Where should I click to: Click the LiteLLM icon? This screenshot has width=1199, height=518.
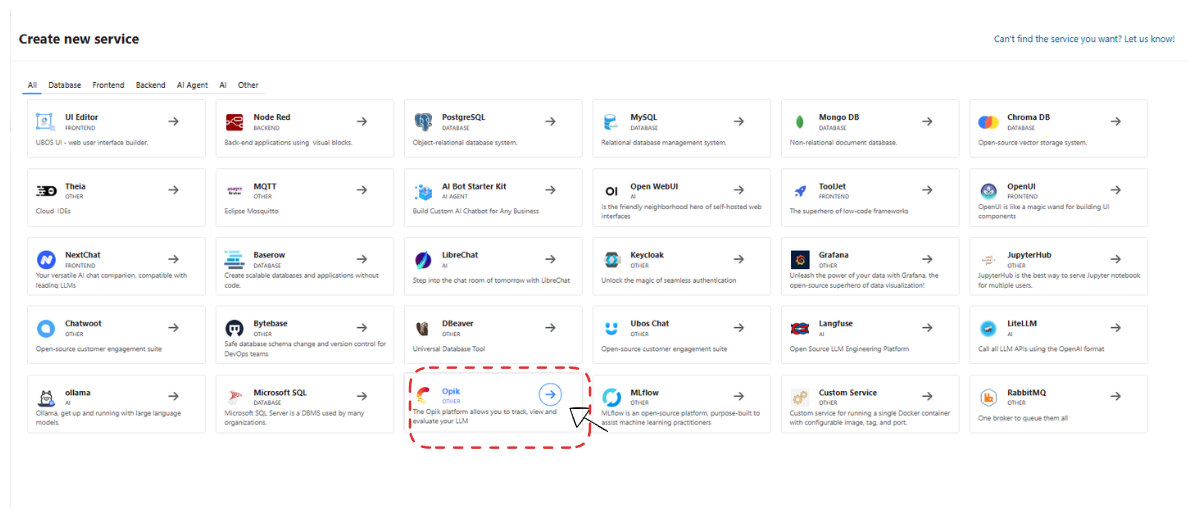coord(988,328)
